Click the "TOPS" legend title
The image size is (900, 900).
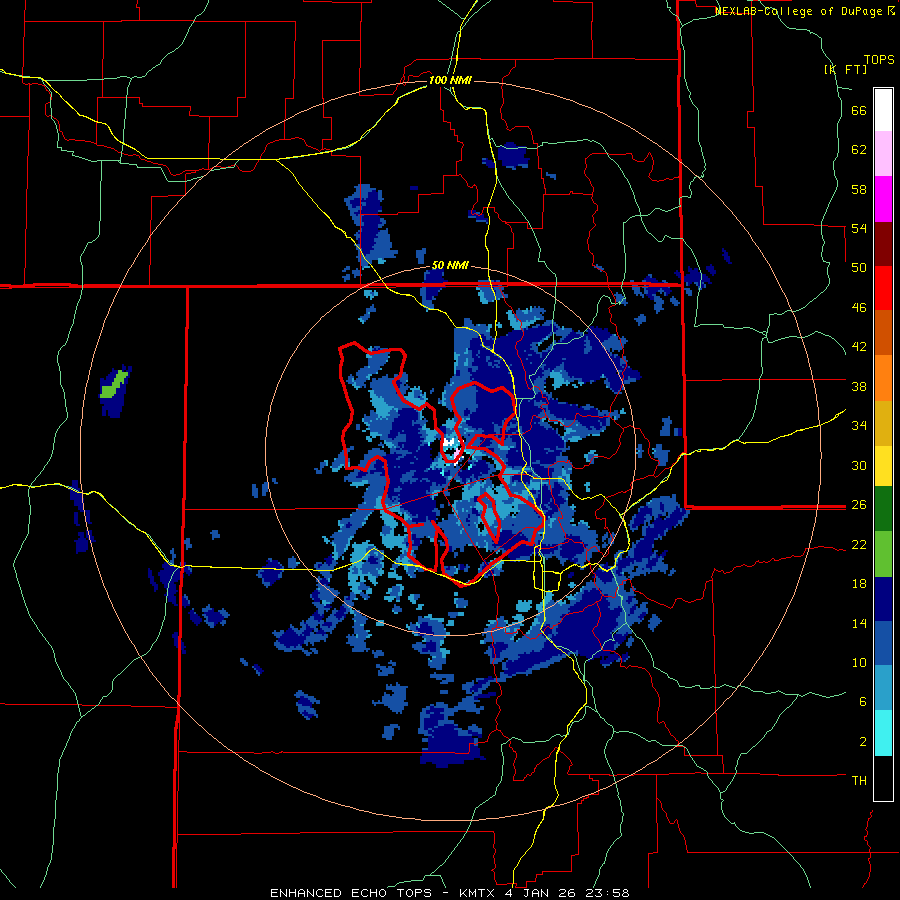879,60
